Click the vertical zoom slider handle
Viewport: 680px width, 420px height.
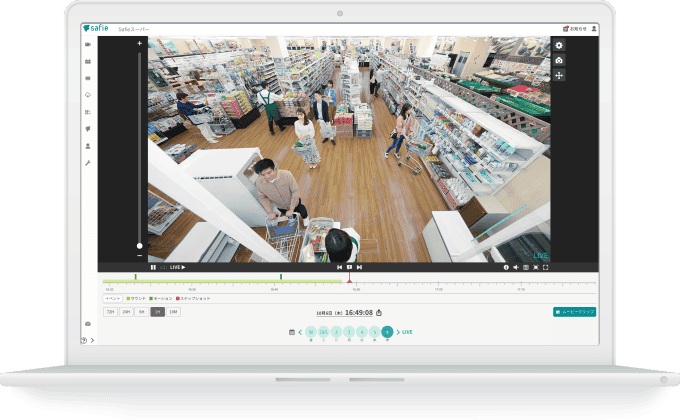pyautogui.click(x=139, y=245)
